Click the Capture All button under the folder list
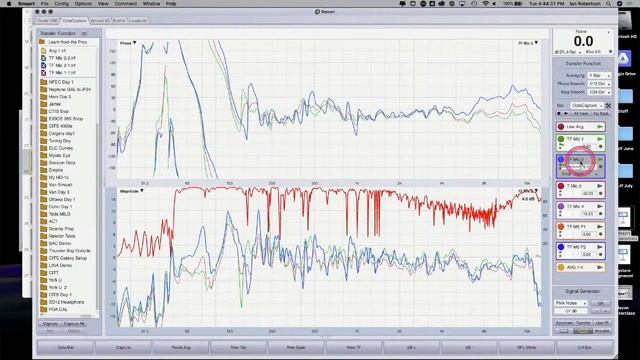640x360 pixels. [74, 323]
